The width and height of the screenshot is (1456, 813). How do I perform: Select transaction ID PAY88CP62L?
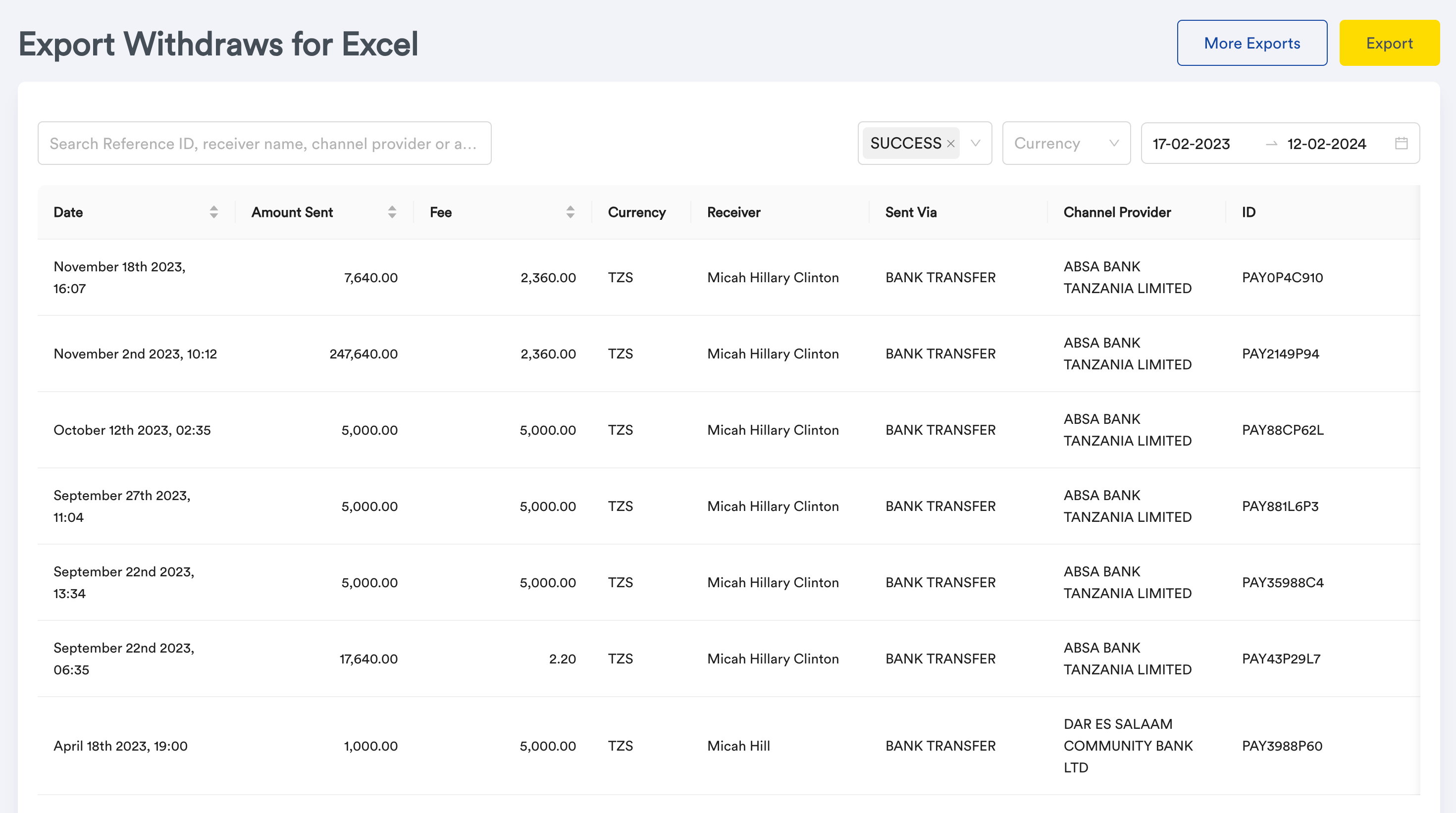(x=1283, y=430)
